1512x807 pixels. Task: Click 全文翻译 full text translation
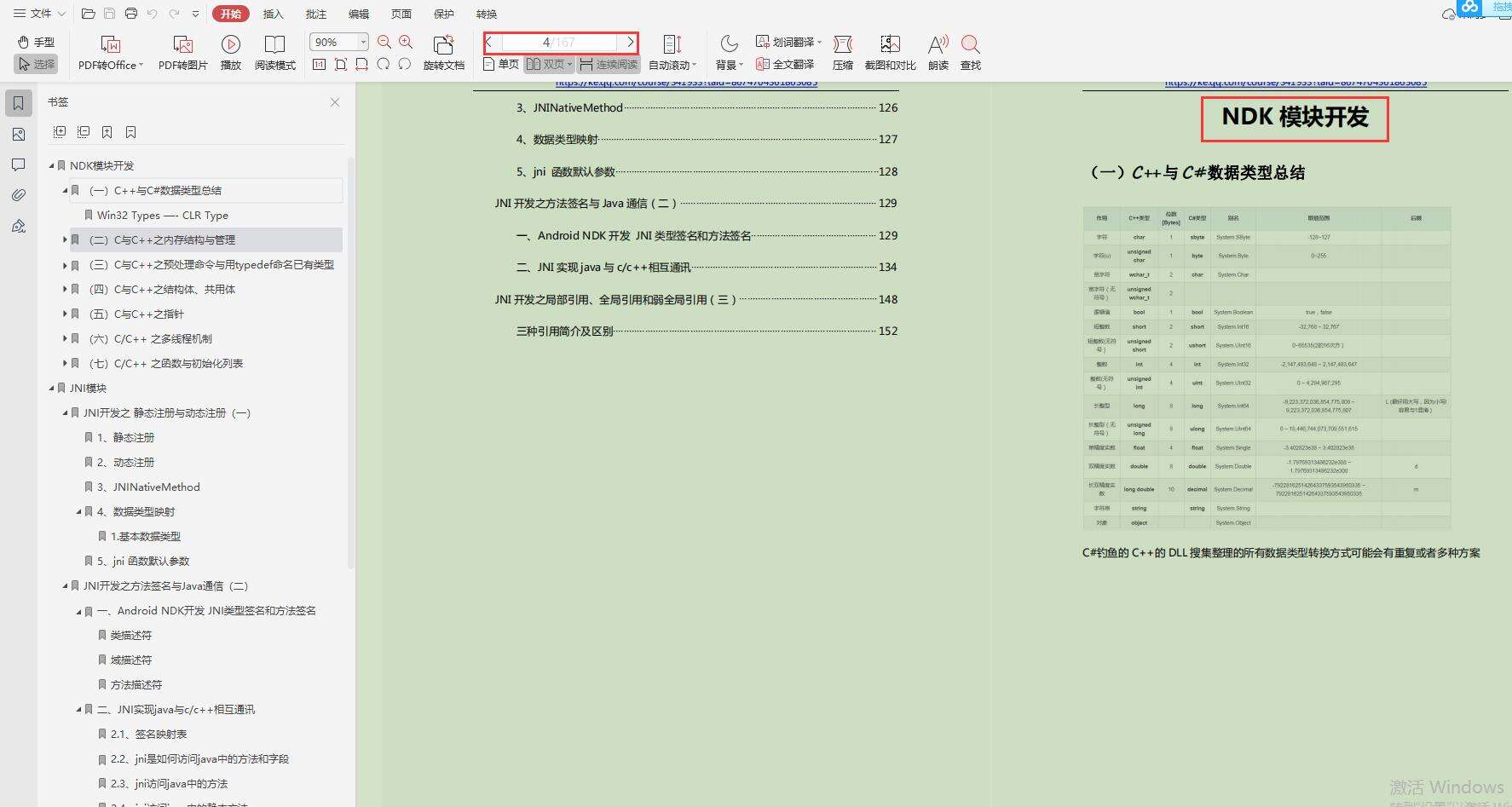point(785,64)
